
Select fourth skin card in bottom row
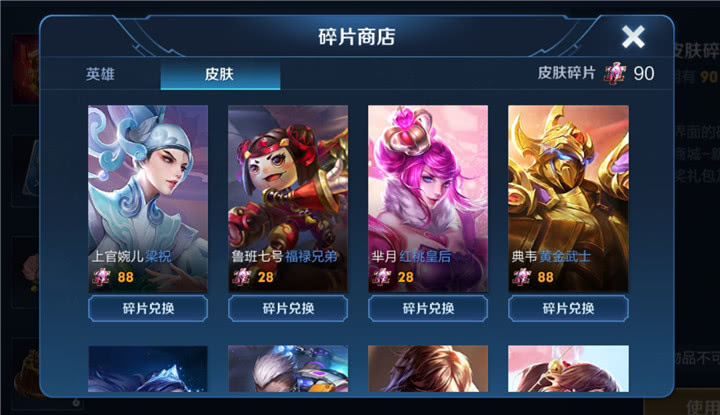[568, 369]
